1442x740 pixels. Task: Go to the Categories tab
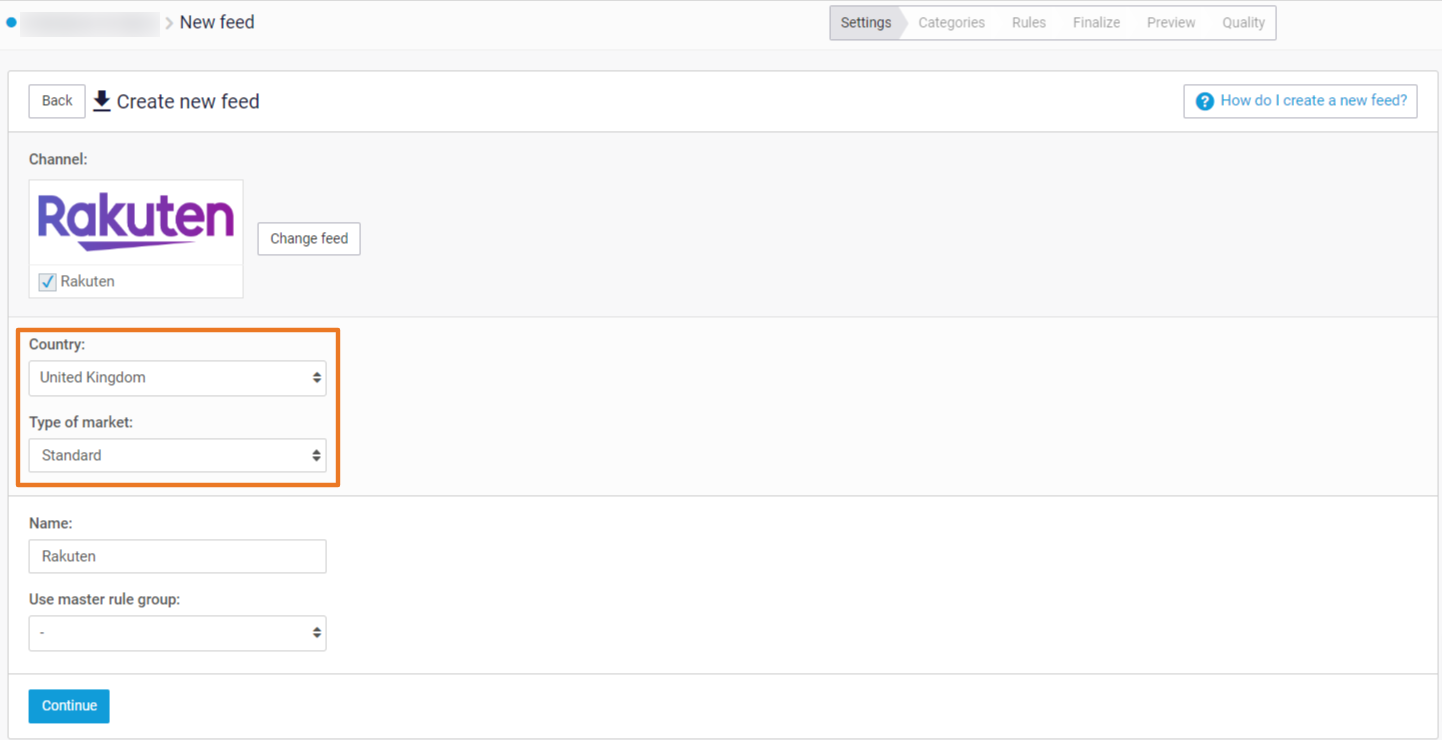coord(951,23)
